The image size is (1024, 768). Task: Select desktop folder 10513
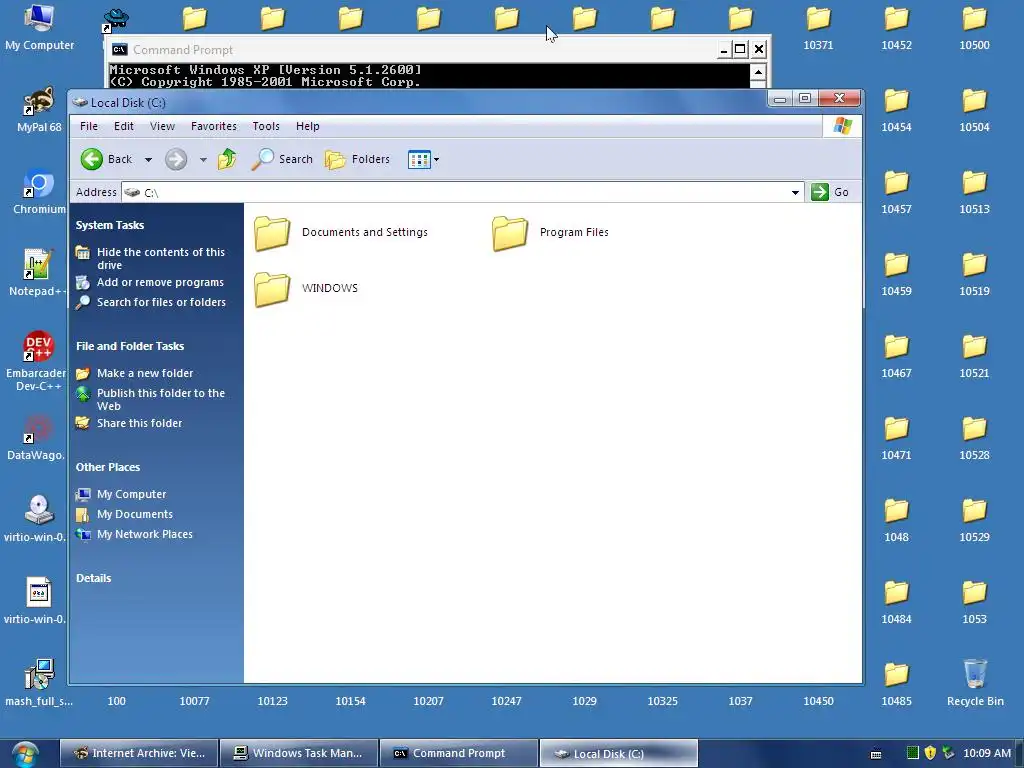pyautogui.click(x=974, y=191)
